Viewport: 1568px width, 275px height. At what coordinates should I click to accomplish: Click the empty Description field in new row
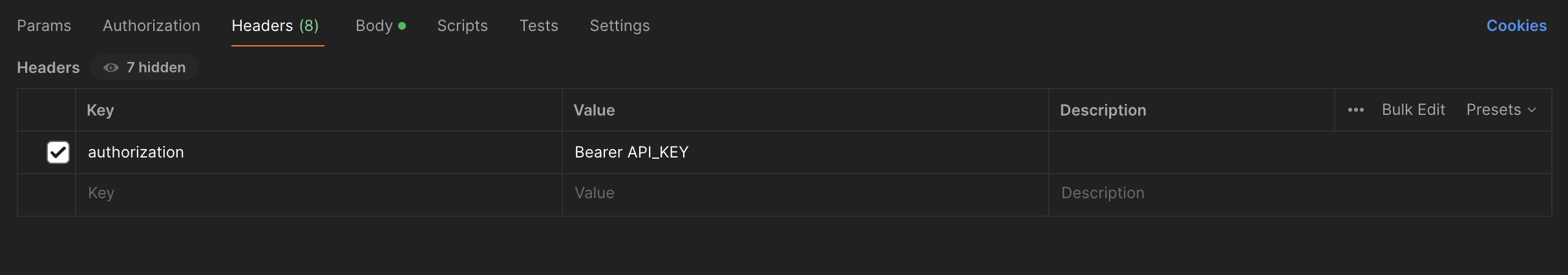pos(1300,194)
